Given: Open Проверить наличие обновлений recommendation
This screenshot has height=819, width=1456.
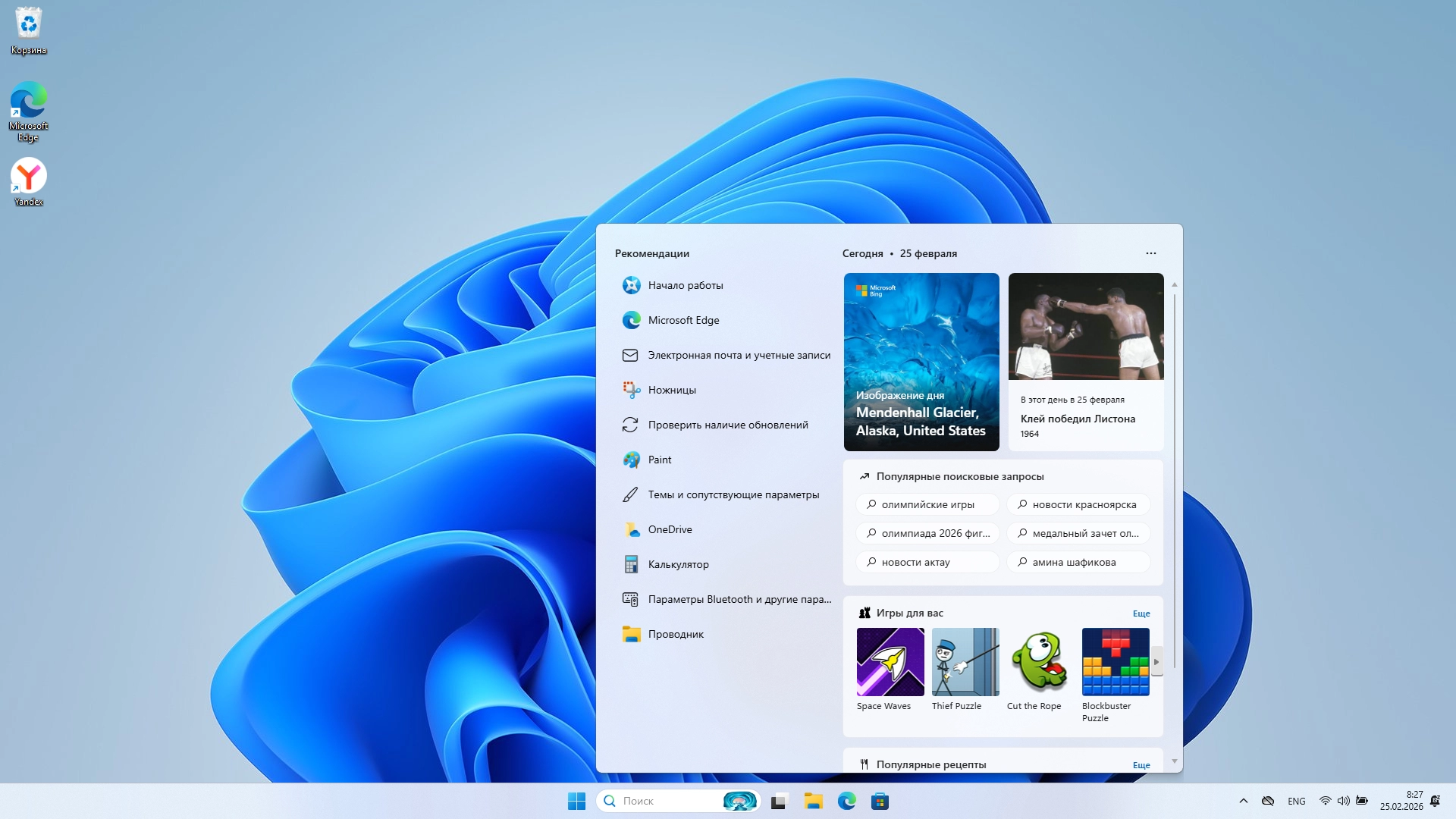Looking at the screenshot, I should pyautogui.click(x=727, y=425).
